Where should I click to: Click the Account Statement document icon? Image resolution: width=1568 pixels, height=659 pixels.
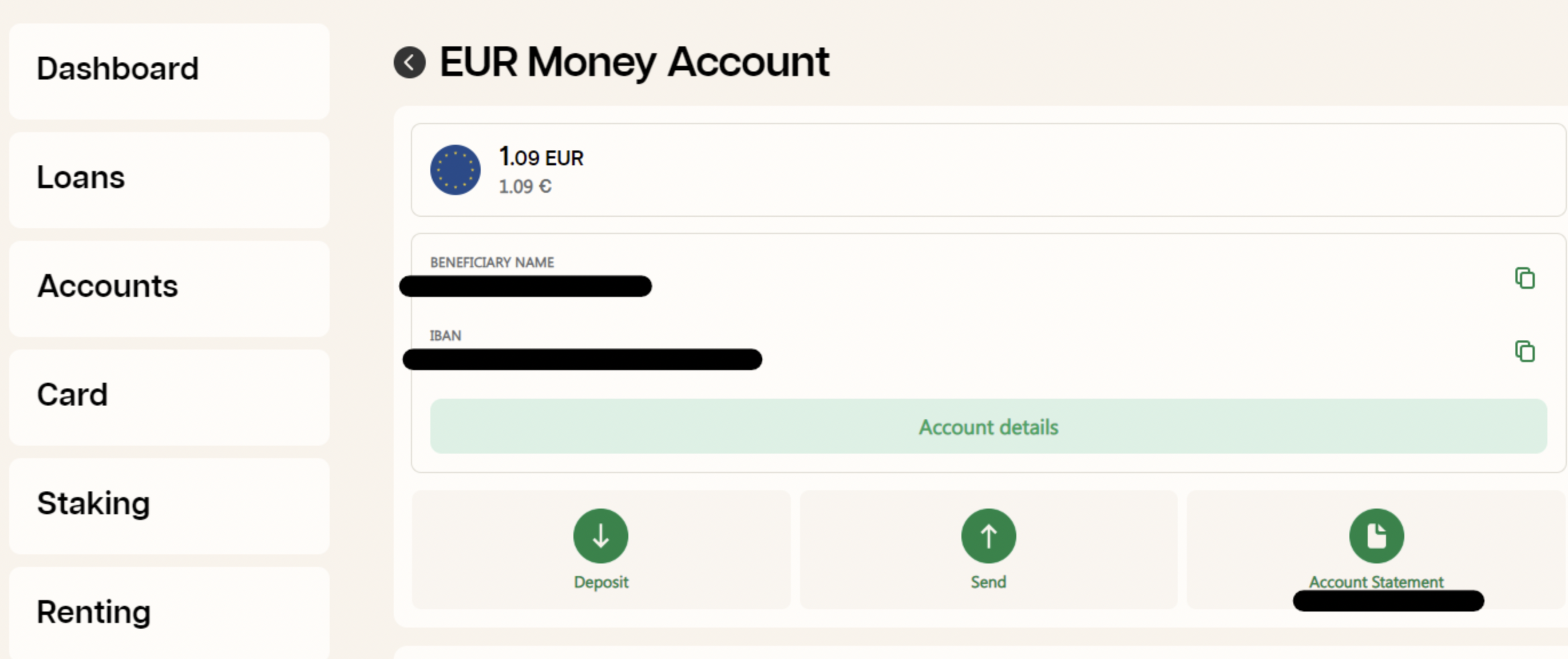tap(1377, 535)
